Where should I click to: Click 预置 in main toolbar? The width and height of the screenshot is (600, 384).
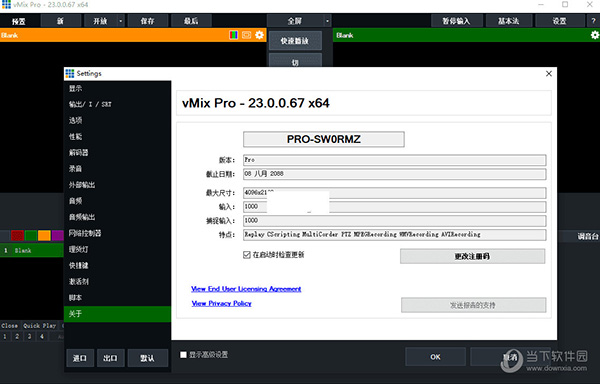click(x=18, y=21)
